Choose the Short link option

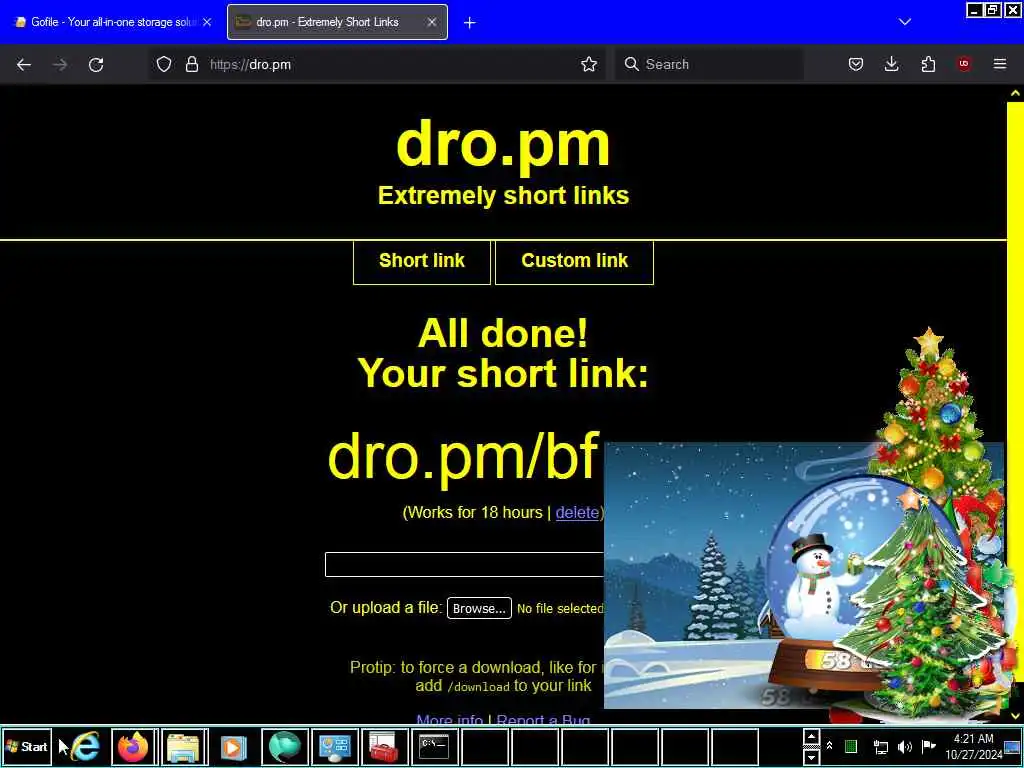click(x=422, y=261)
